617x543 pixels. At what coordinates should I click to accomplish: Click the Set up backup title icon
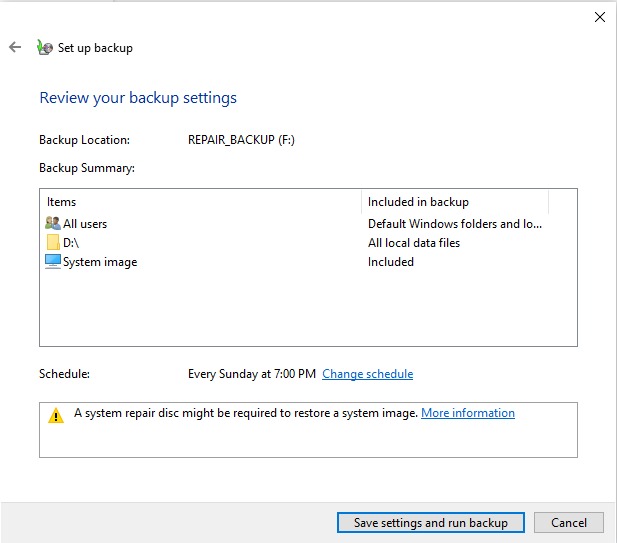point(44,47)
